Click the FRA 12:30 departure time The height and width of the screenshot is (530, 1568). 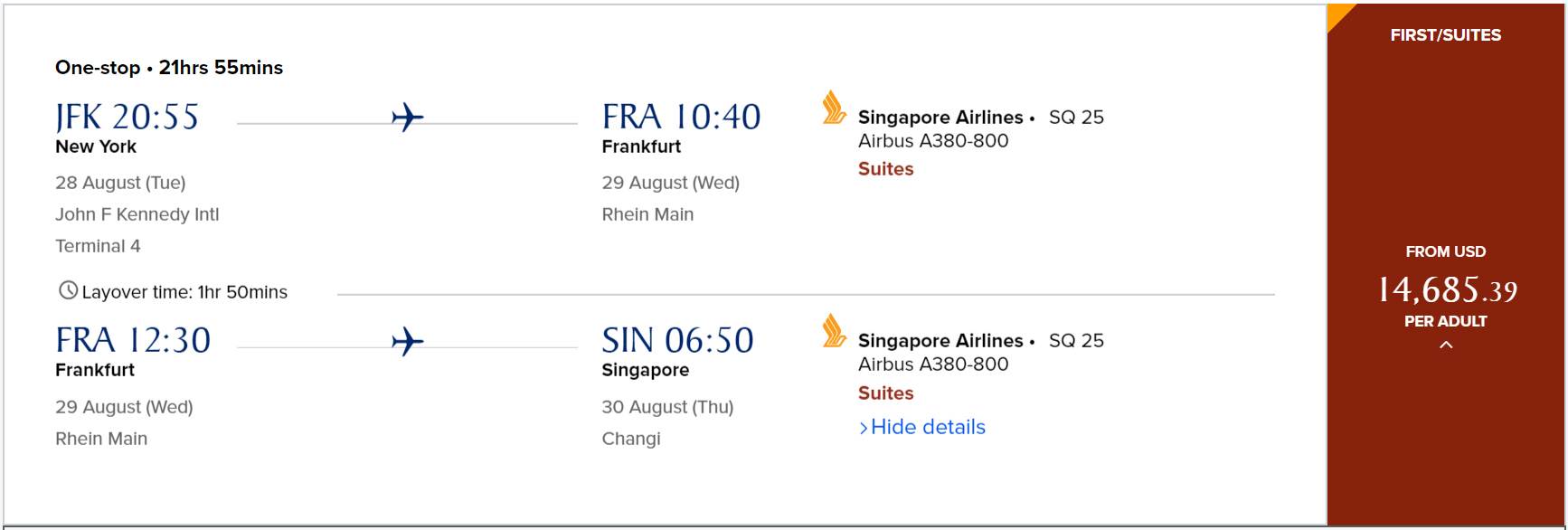(133, 341)
